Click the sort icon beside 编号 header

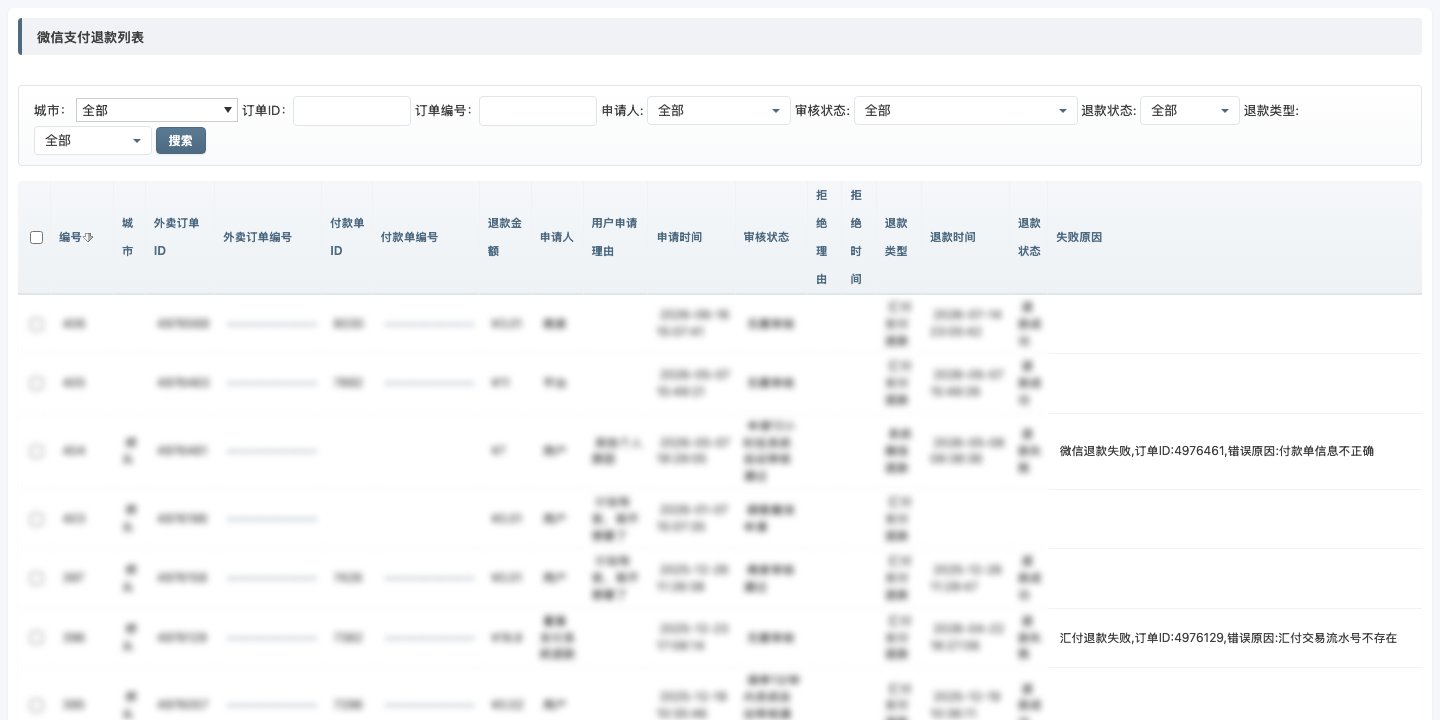tap(88, 237)
